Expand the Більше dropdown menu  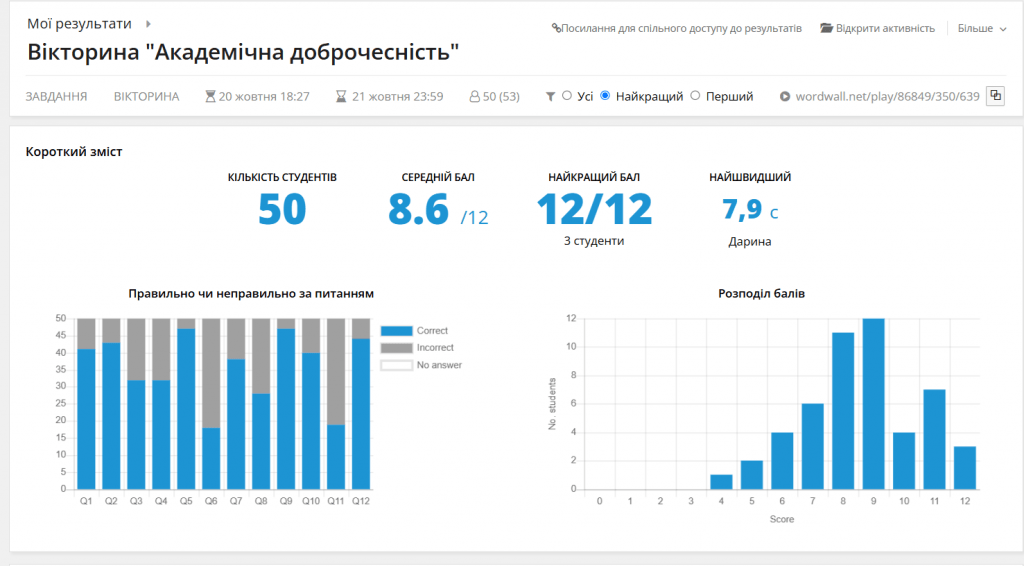[x=982, y=29]
